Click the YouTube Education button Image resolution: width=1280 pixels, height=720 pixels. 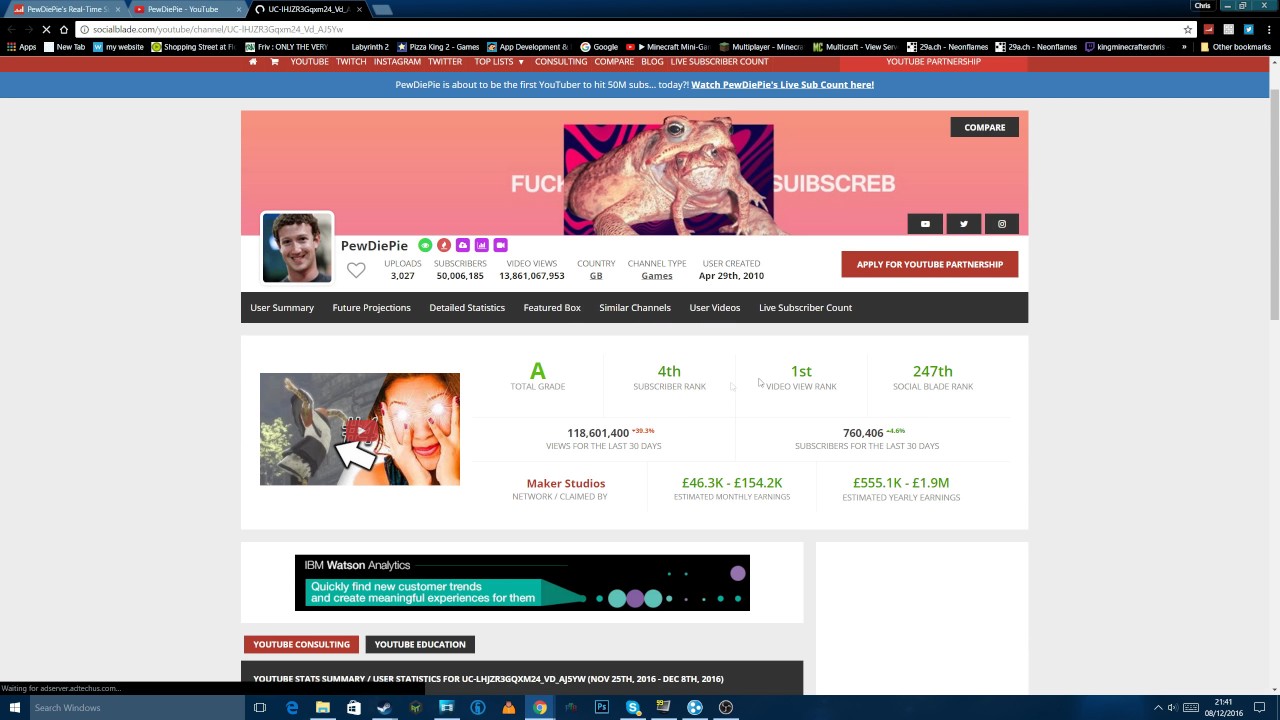(420, 644)
